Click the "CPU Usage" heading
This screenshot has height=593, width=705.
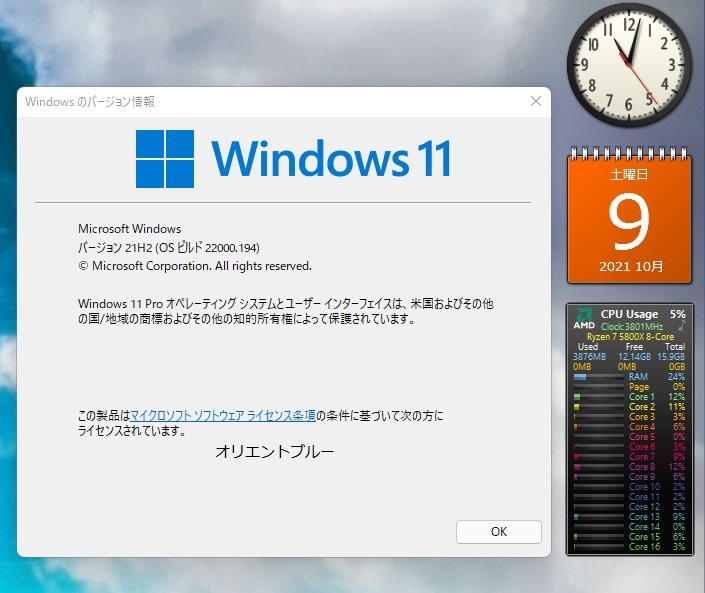click(x=629, y=314)
